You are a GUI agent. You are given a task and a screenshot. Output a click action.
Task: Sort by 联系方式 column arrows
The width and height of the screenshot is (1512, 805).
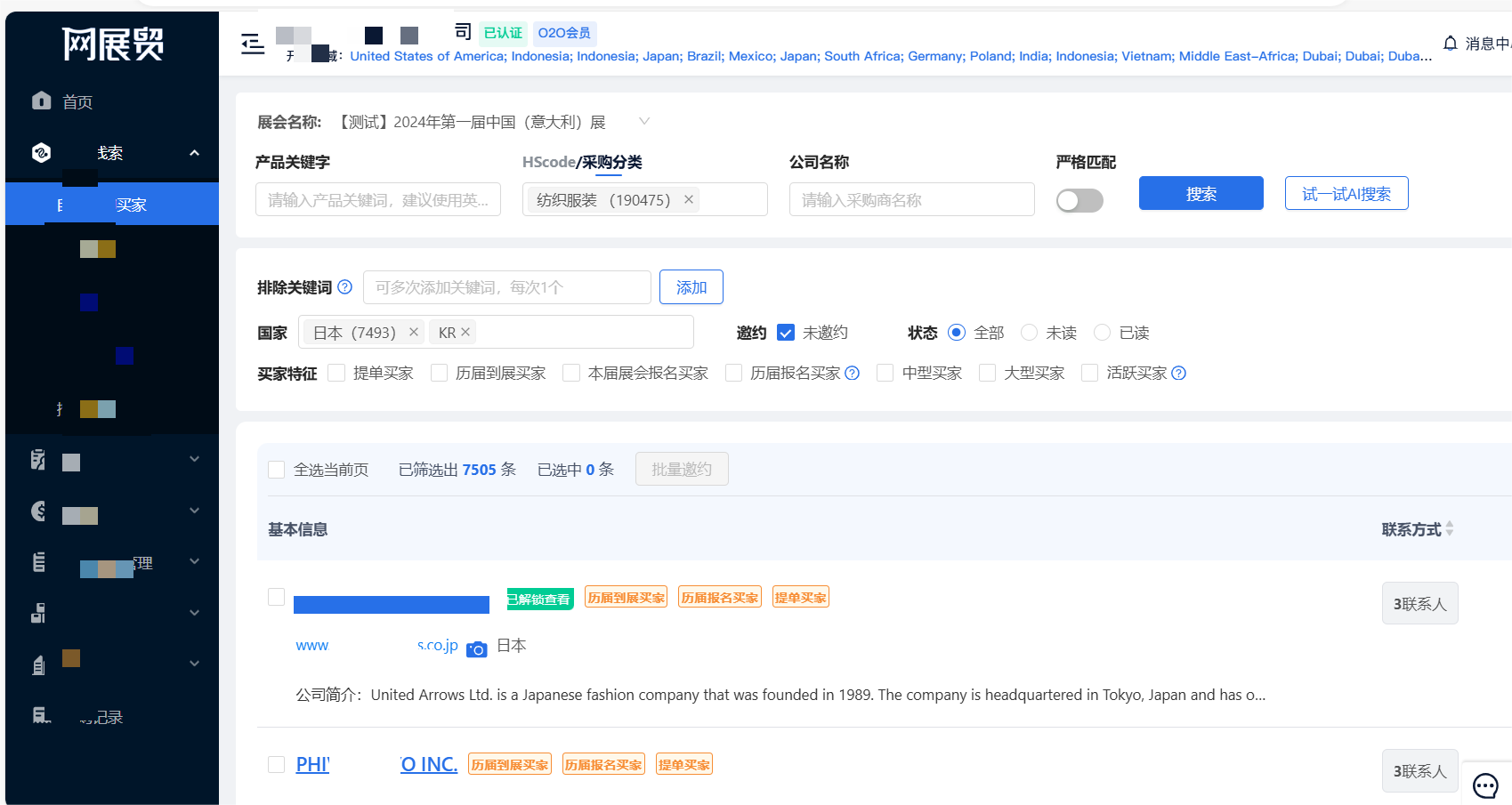(1450, 529)
